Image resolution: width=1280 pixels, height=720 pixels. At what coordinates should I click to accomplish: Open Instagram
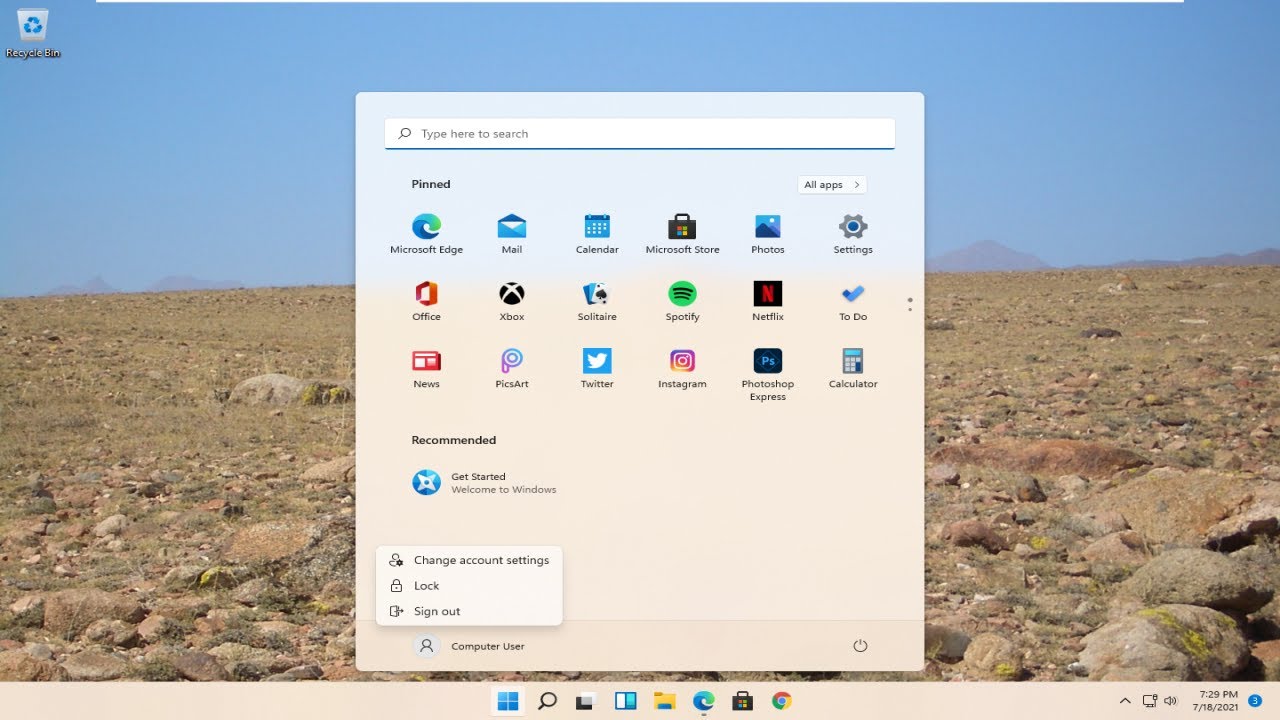[682, 368]
